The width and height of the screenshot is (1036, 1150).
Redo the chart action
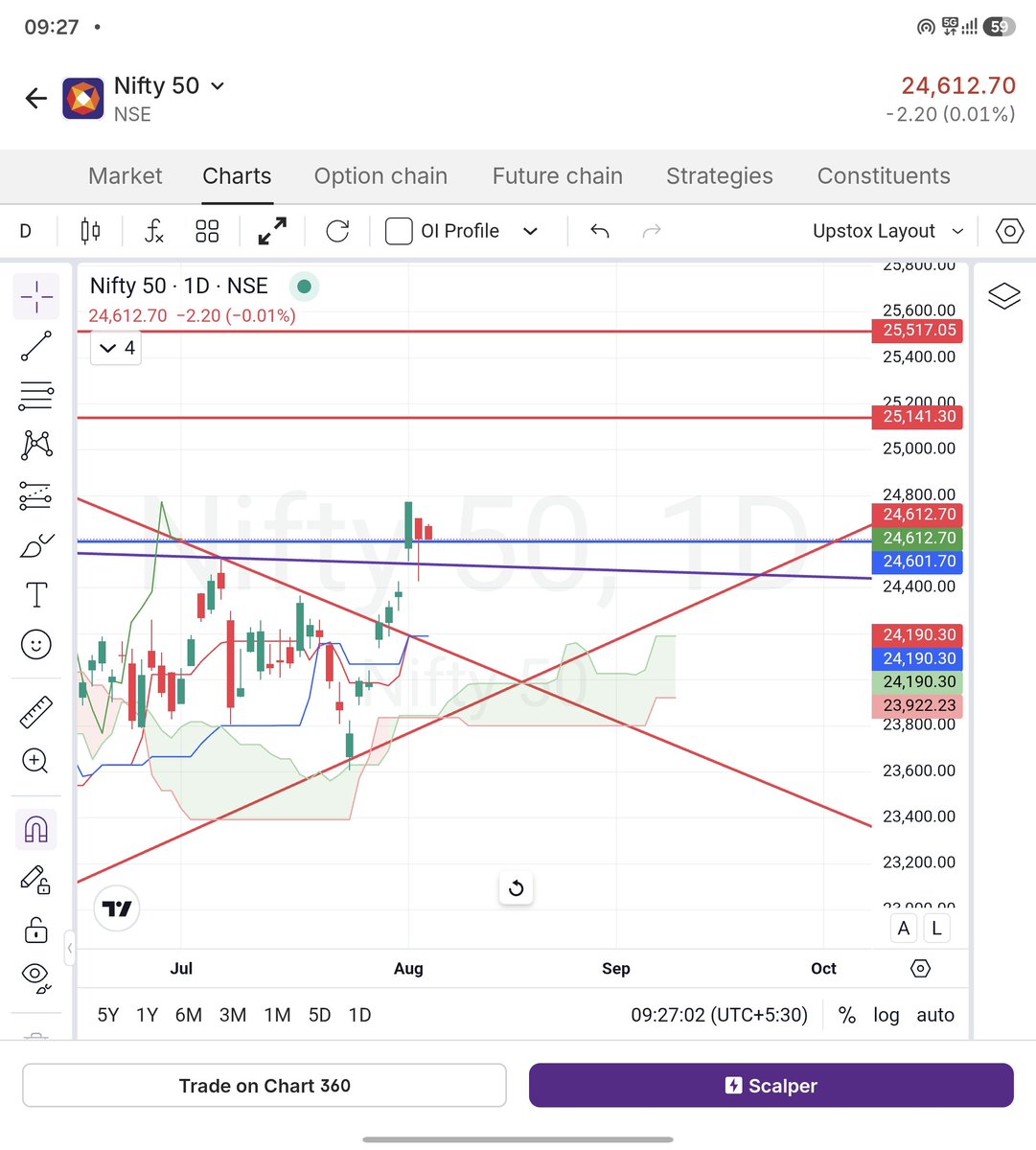(x=652, y=231)
